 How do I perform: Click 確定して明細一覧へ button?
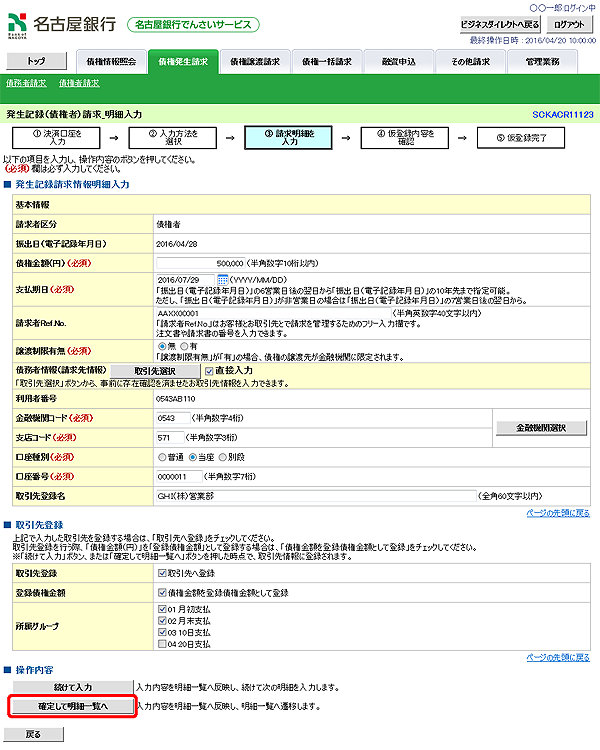pos(73,706)
